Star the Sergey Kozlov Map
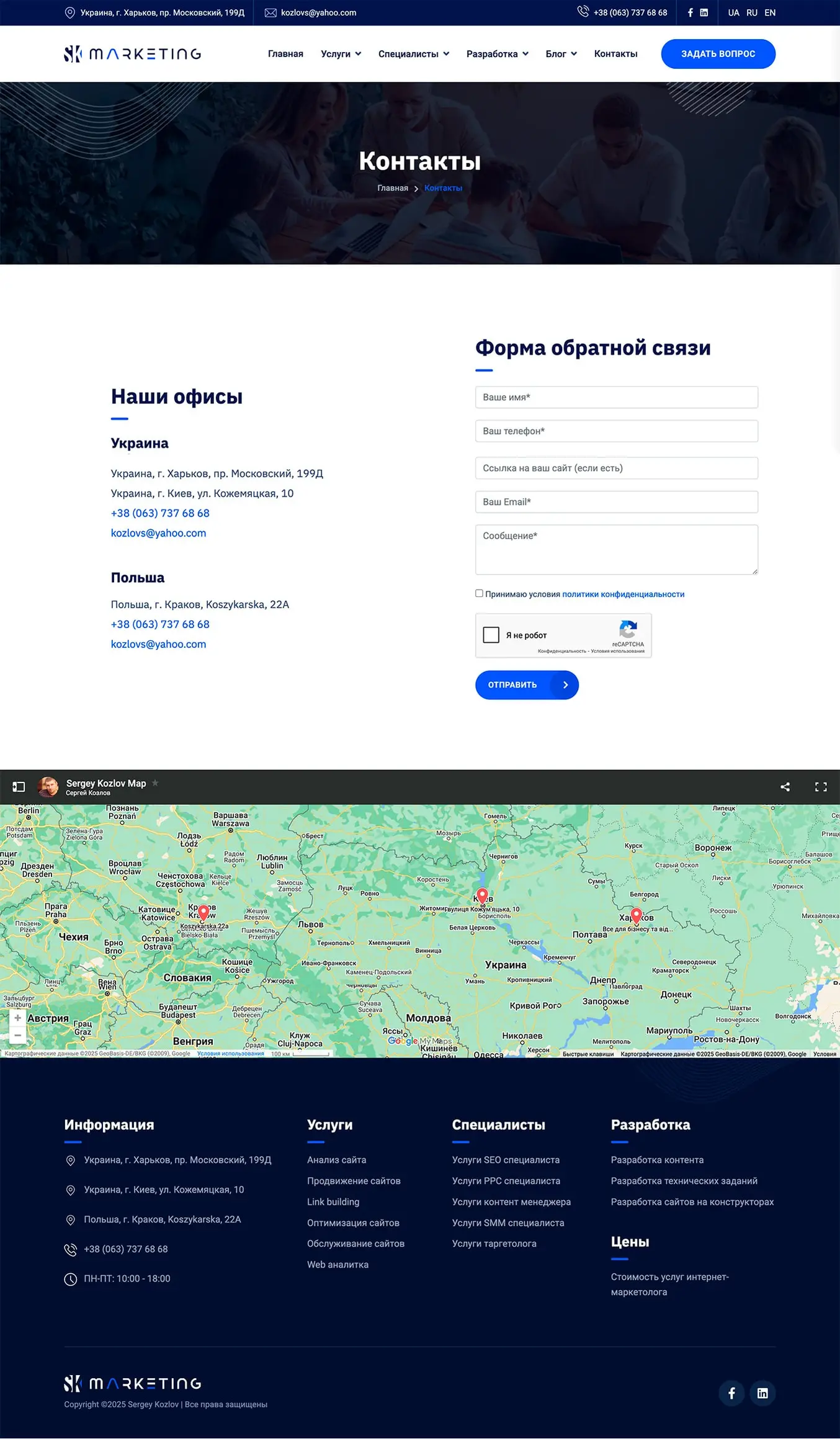 155,783
